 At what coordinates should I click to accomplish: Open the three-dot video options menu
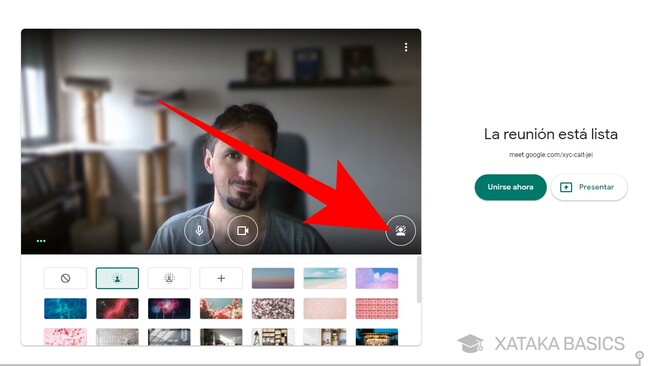point(406,47)
